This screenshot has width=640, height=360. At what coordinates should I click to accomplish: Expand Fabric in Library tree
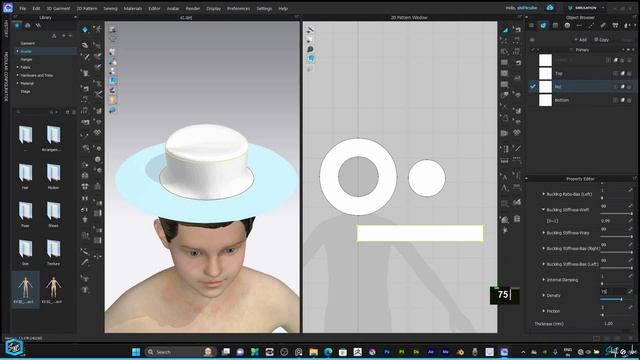pos(18,67)
